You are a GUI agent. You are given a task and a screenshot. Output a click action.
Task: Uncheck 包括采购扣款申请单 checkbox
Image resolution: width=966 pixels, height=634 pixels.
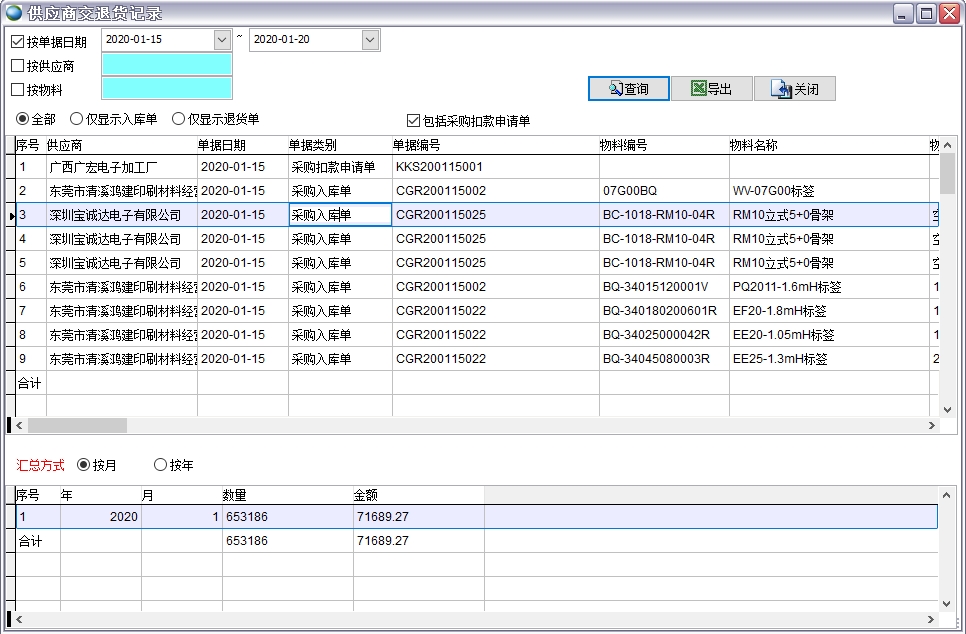coord(414,120)
